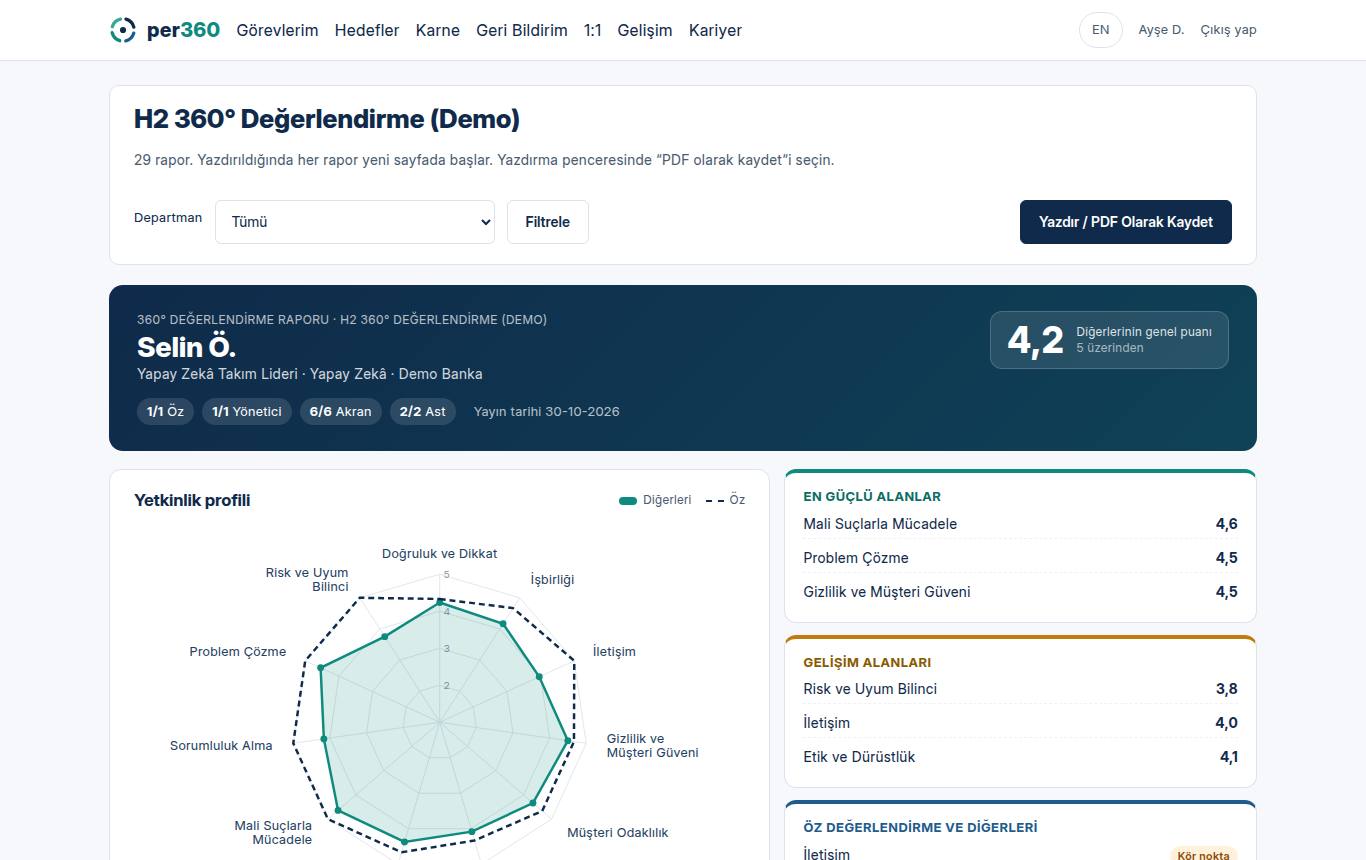Click the EN GÜÇLÜ ALANLAR heading
Screen dimensions: 1366x860
point(872,496)
